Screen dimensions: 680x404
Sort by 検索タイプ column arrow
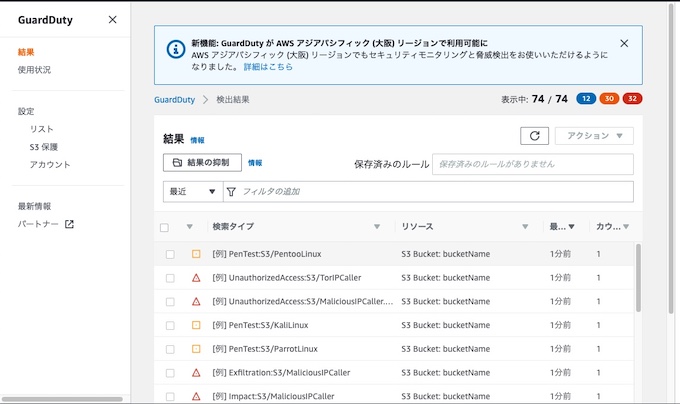(377, 227)
